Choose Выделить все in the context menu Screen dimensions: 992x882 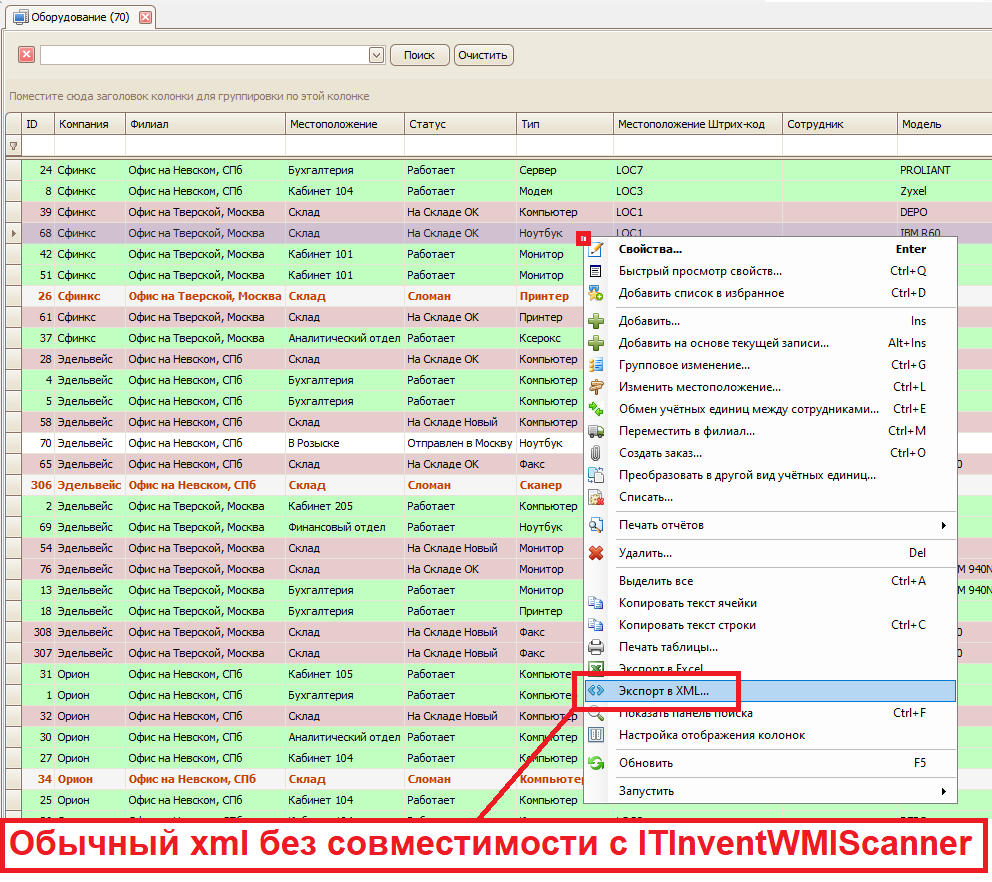coord(770,581)
